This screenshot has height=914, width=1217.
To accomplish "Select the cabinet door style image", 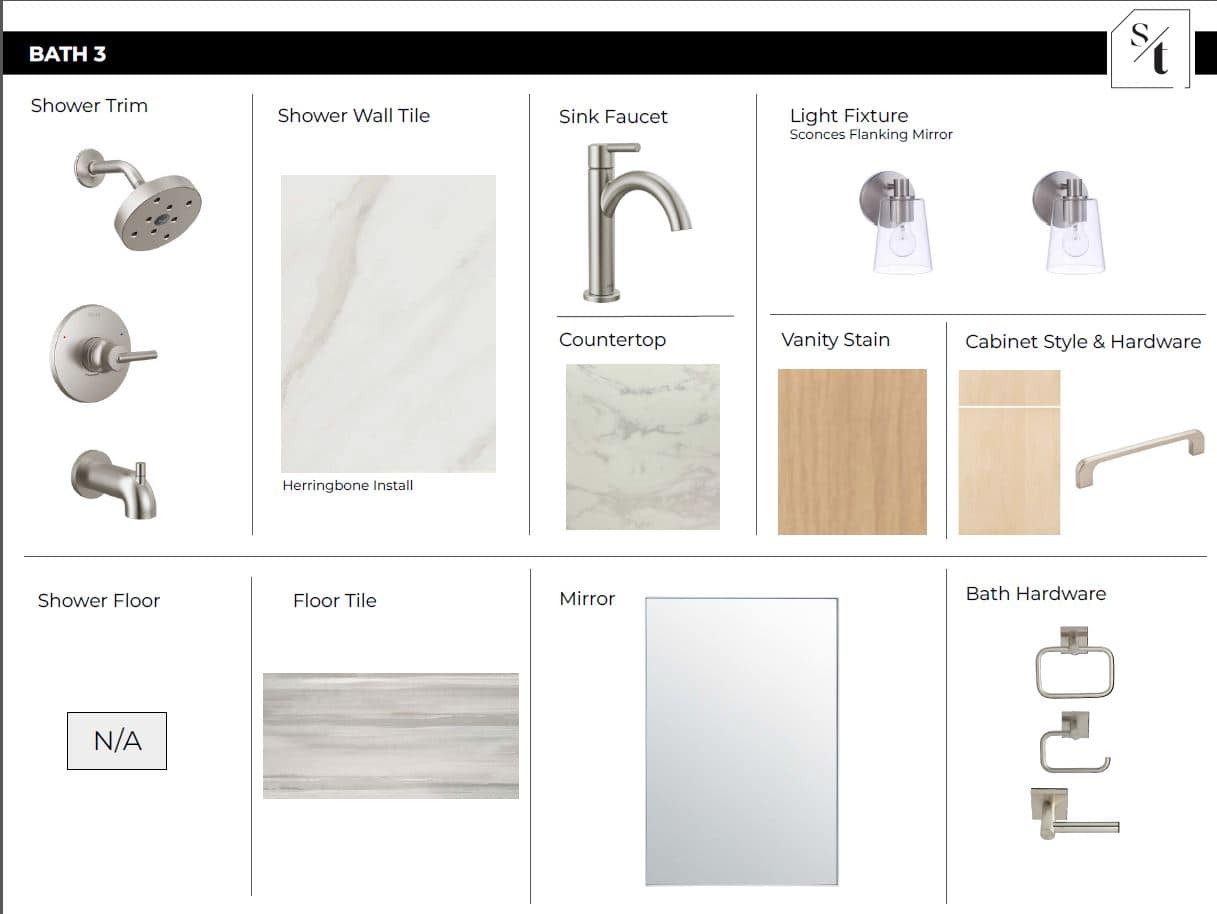I will [1009, 452].
